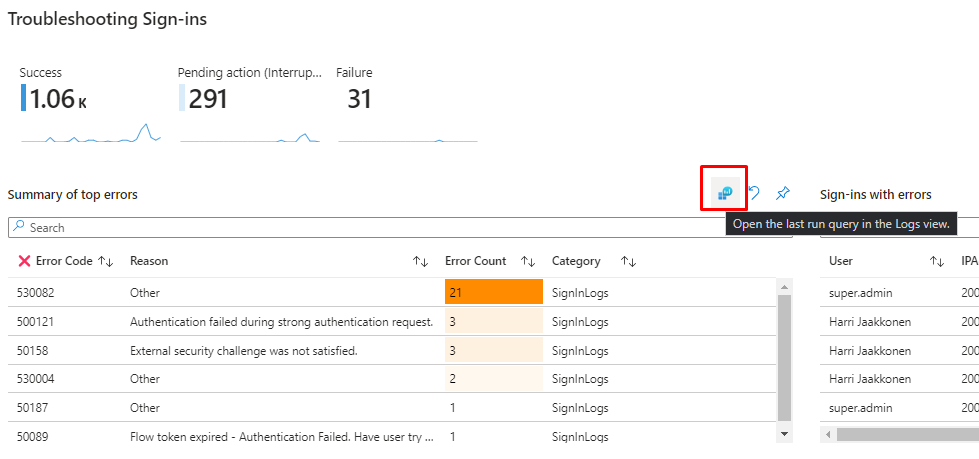The height and width of the screenshot is (459, 979).
Task: Click the undo reset icon
Action: click(756, 193)
